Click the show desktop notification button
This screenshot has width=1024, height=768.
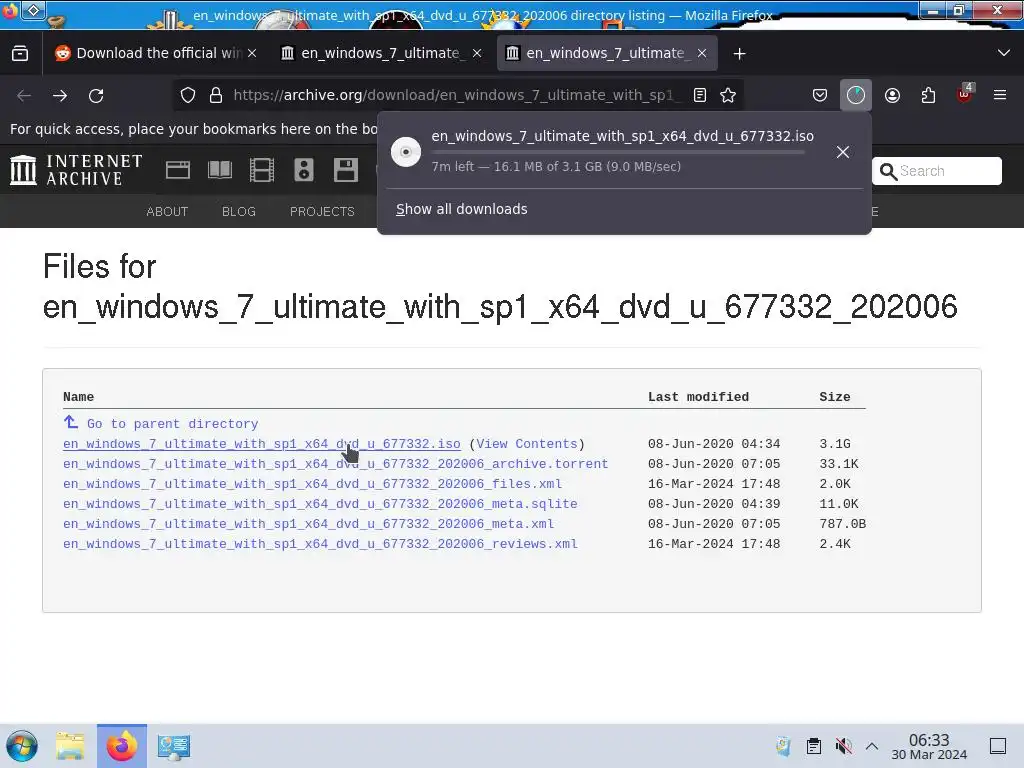[x=998, y=746]
